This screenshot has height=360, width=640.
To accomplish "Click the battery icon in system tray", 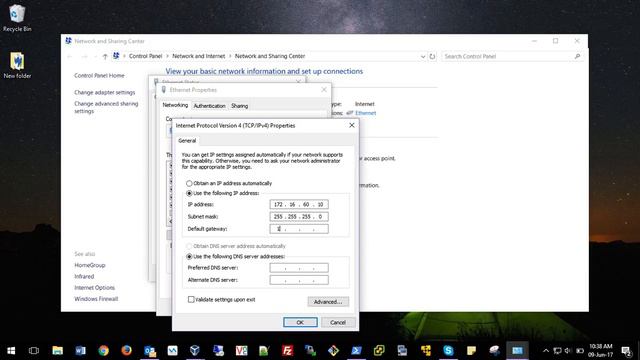I will 580,351.
